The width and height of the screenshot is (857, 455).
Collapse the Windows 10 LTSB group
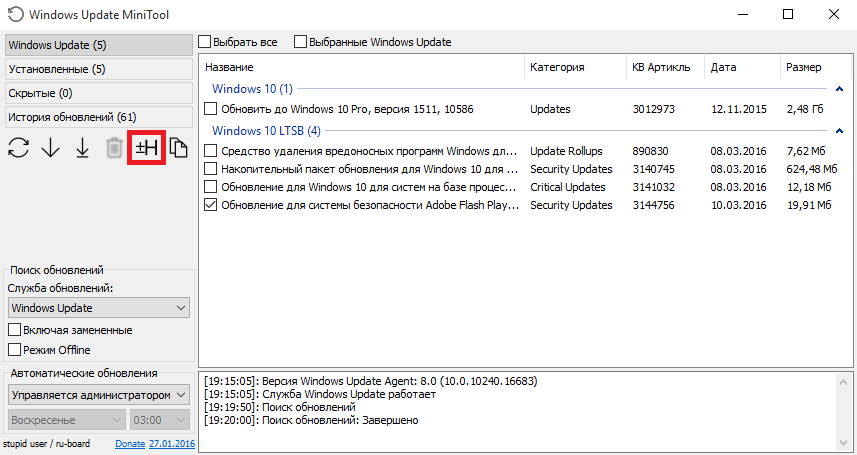point(838,131)
